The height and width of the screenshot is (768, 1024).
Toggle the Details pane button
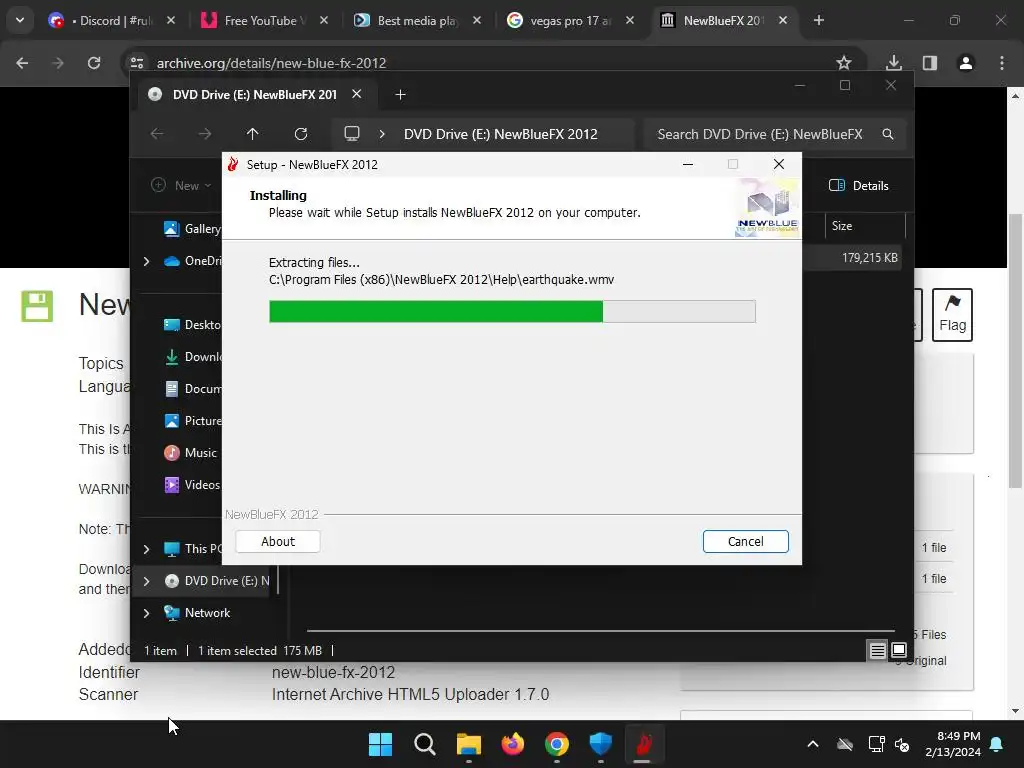(x=858, y=185)
